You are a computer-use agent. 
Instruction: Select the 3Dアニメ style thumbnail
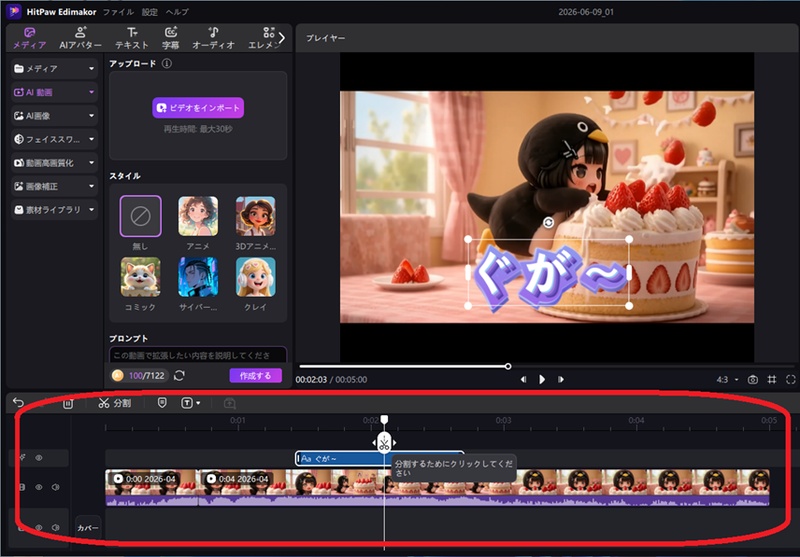point(256,216)
